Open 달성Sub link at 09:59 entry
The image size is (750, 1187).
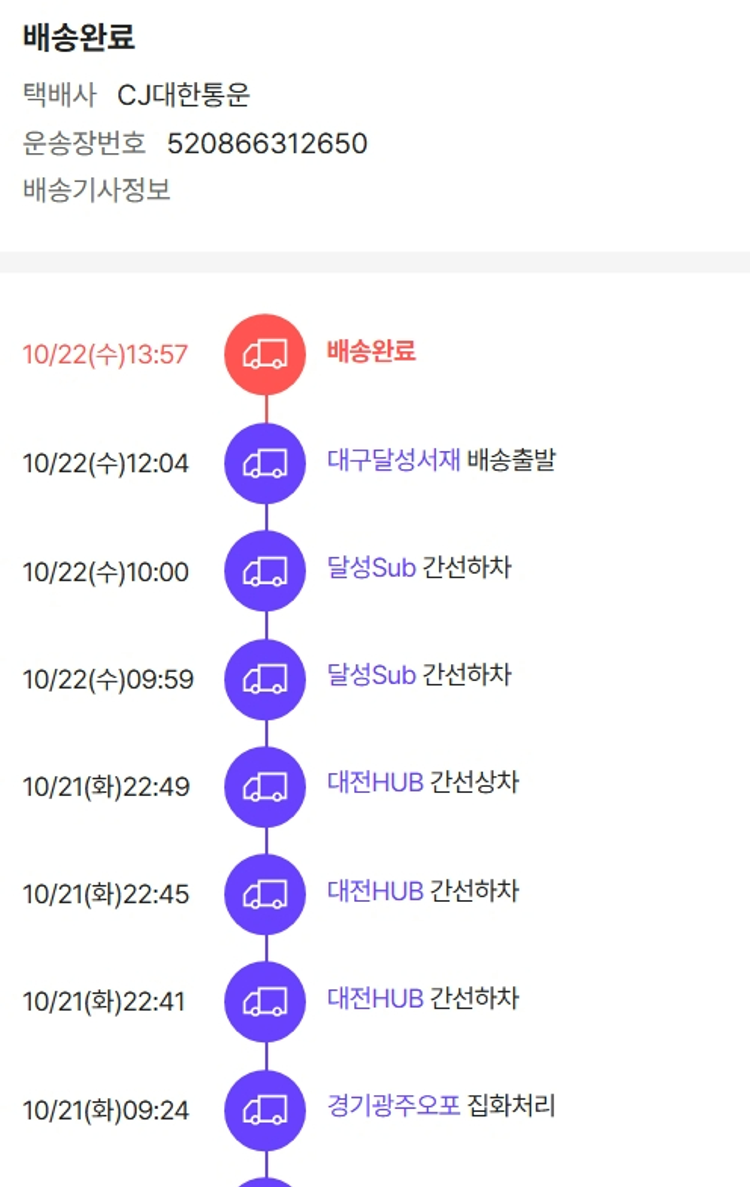pos(371,675)
